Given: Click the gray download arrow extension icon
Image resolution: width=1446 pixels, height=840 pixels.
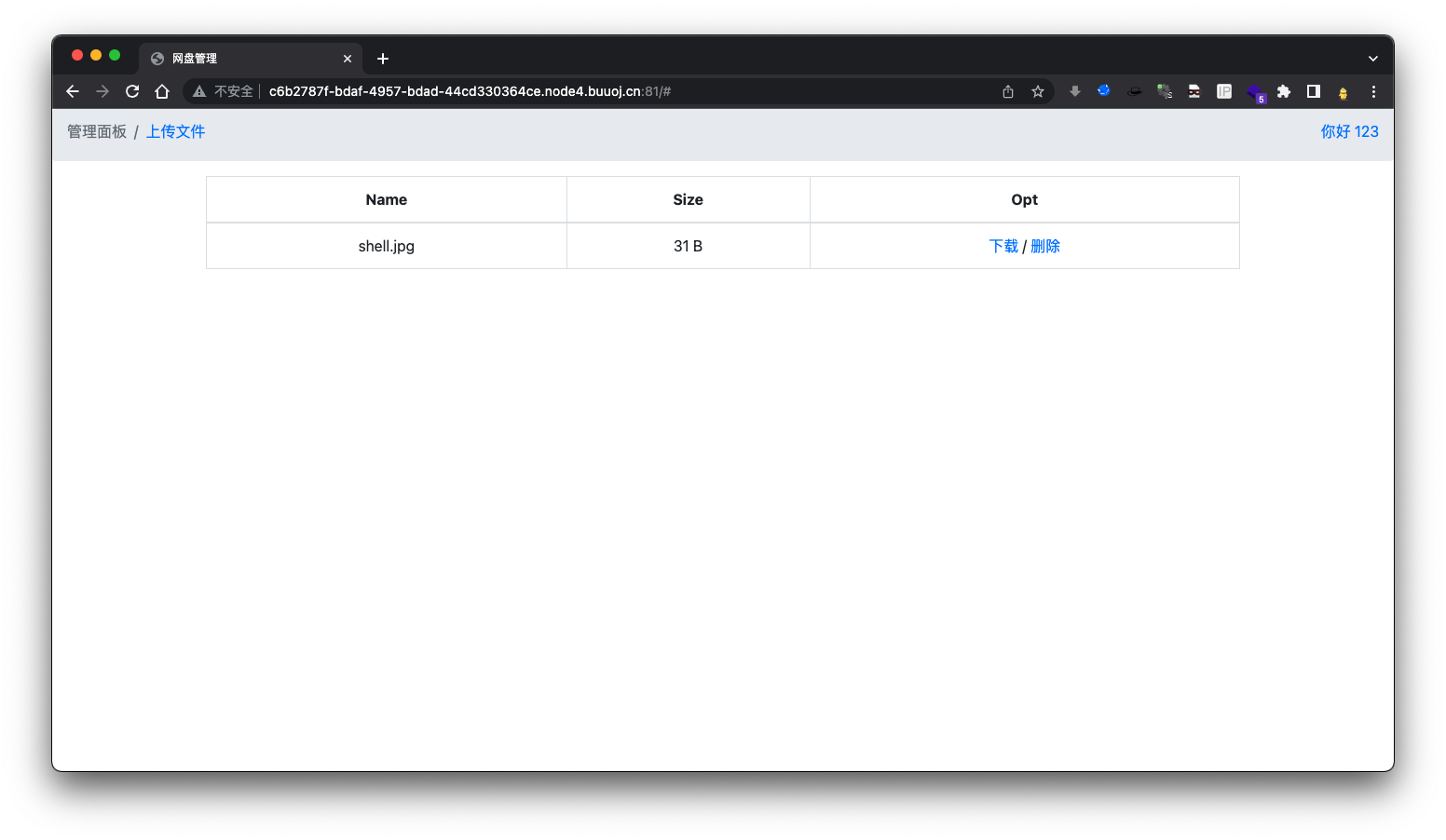Looking at the screenshot, I should [x=1075, y=91].
